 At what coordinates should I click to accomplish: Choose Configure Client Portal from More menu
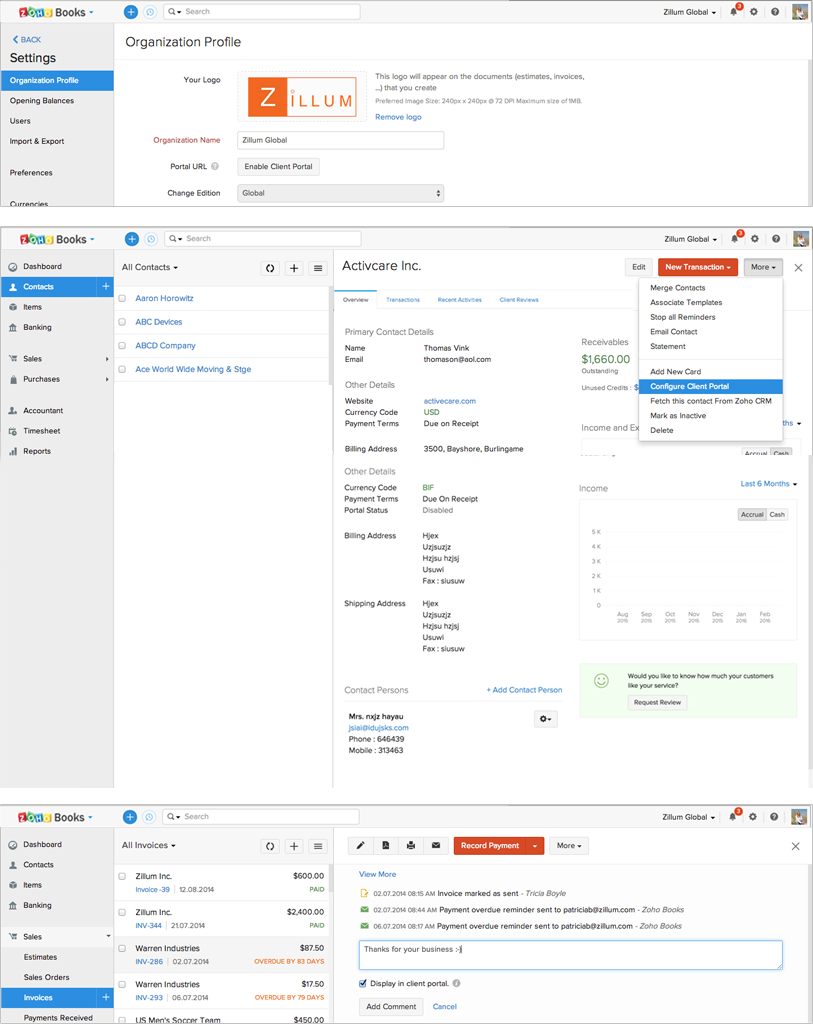[689, 386]
